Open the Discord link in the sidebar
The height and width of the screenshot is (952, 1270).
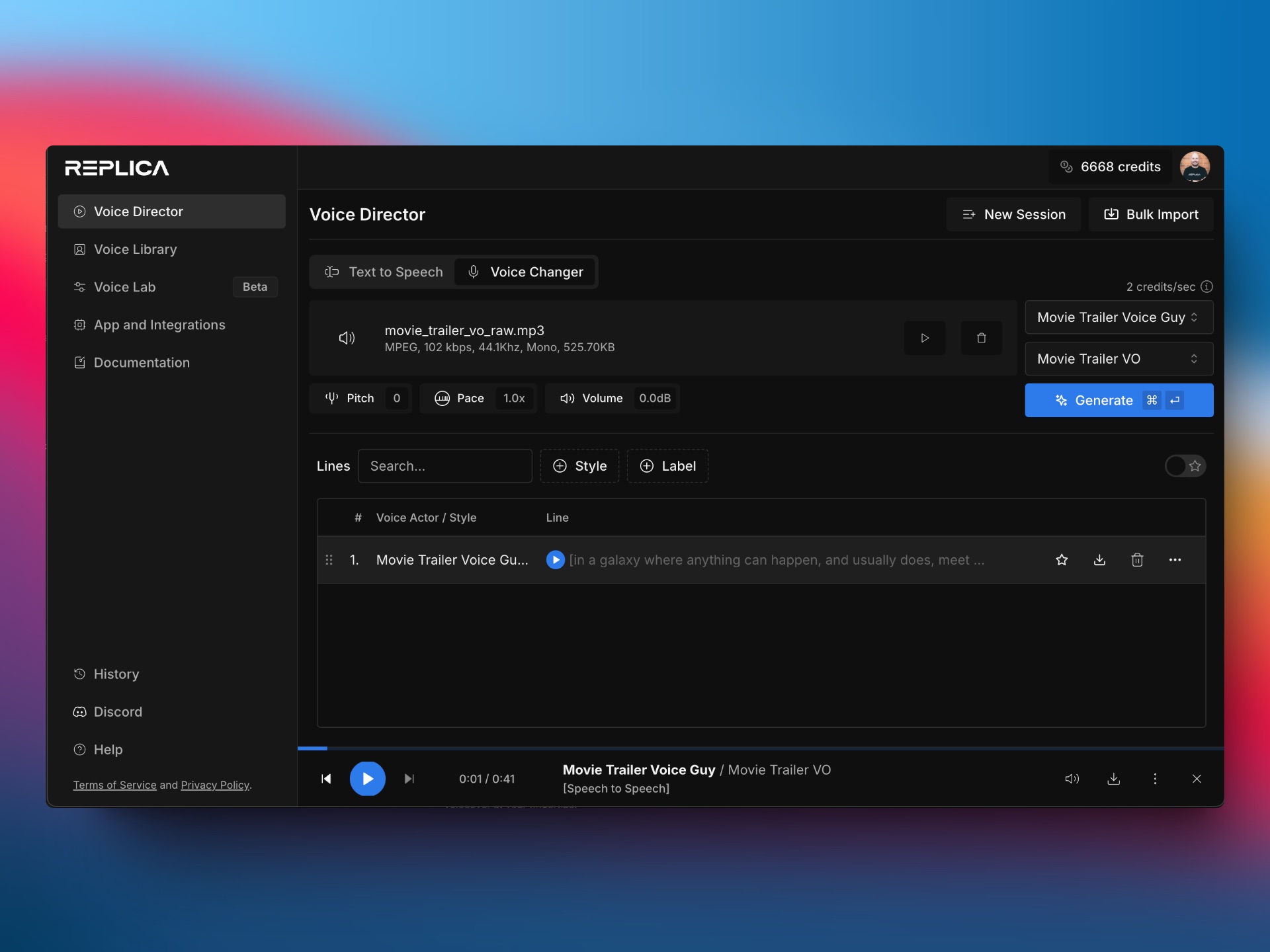point(171,711)
